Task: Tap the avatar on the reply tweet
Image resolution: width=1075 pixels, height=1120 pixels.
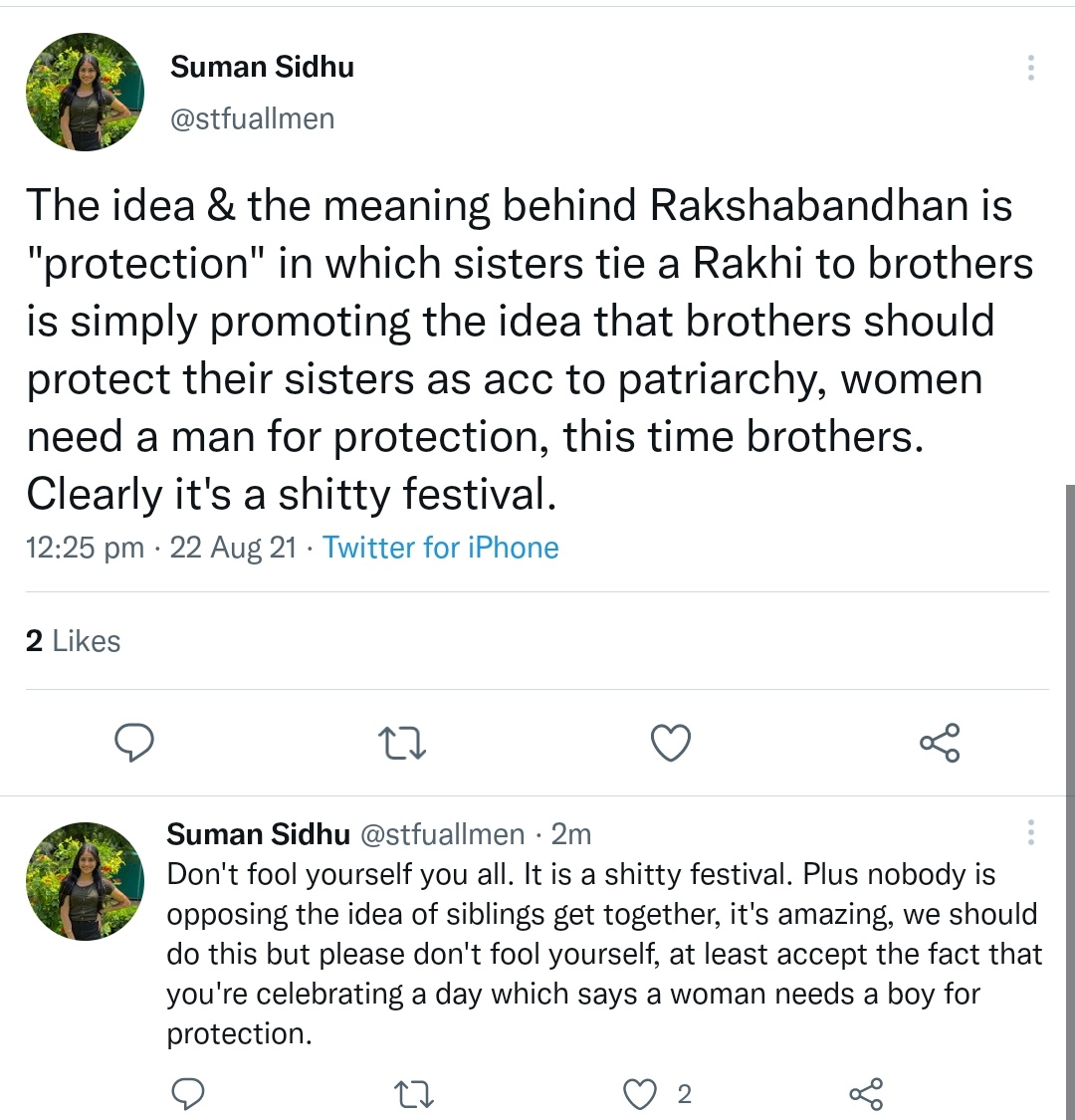Action: point(85,881)
